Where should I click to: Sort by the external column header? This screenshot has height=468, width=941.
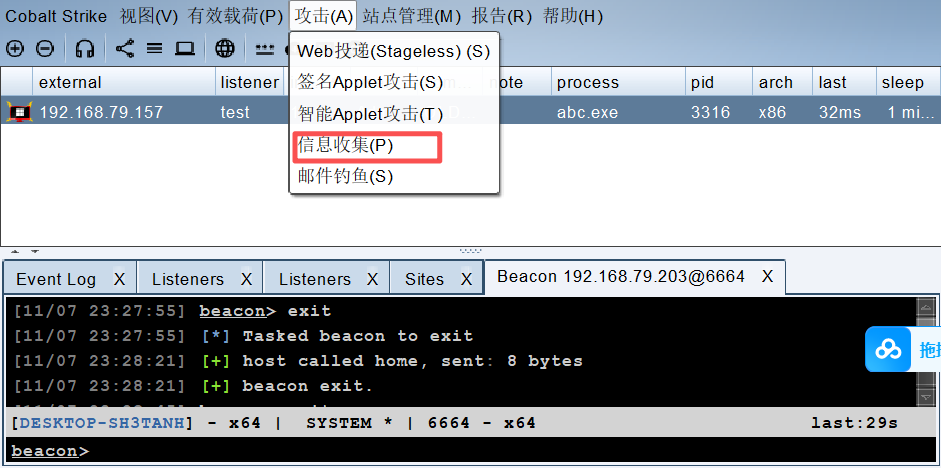[124, 82]
